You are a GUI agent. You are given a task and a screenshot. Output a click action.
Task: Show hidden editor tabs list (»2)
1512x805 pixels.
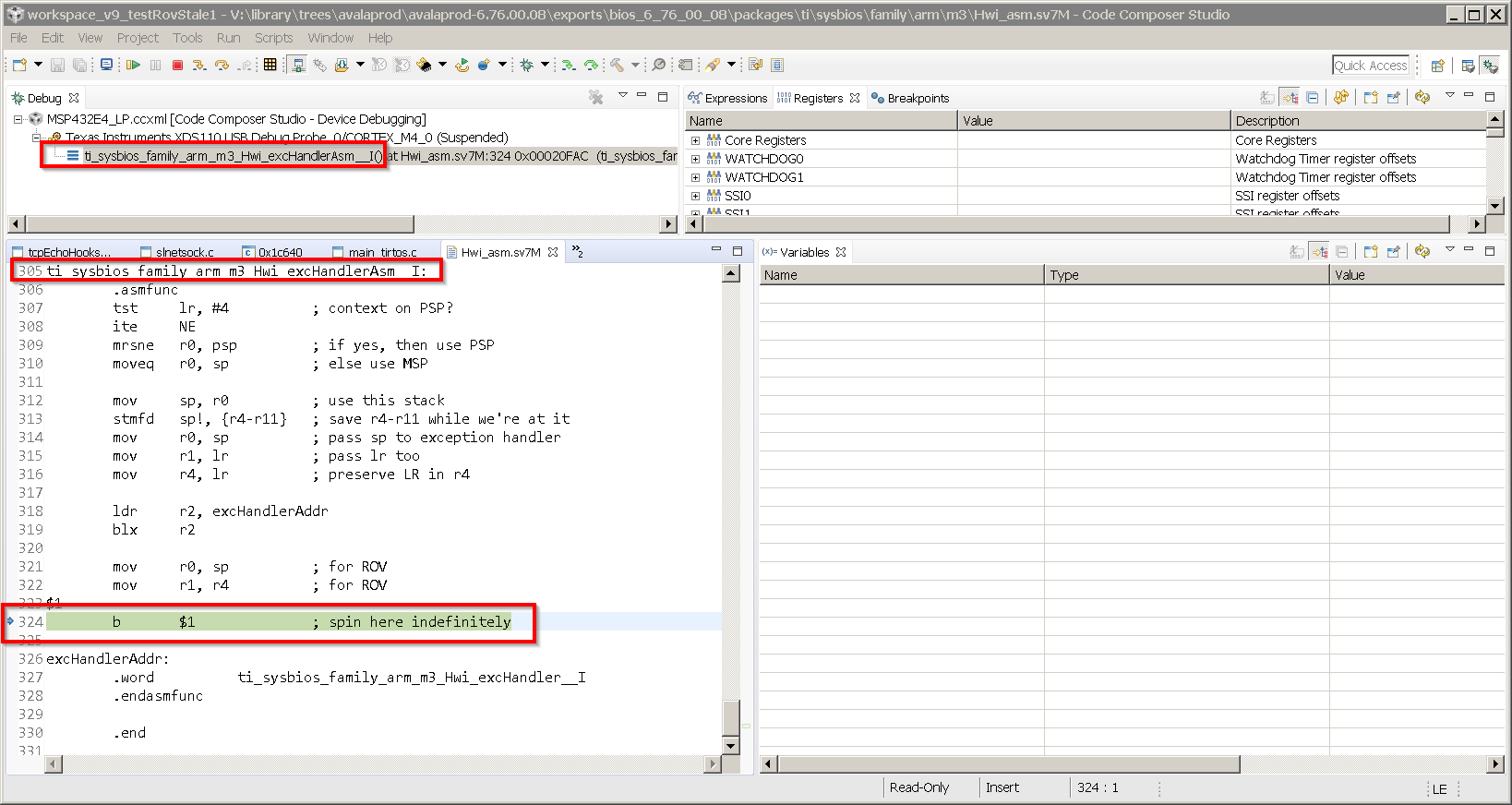578,251
